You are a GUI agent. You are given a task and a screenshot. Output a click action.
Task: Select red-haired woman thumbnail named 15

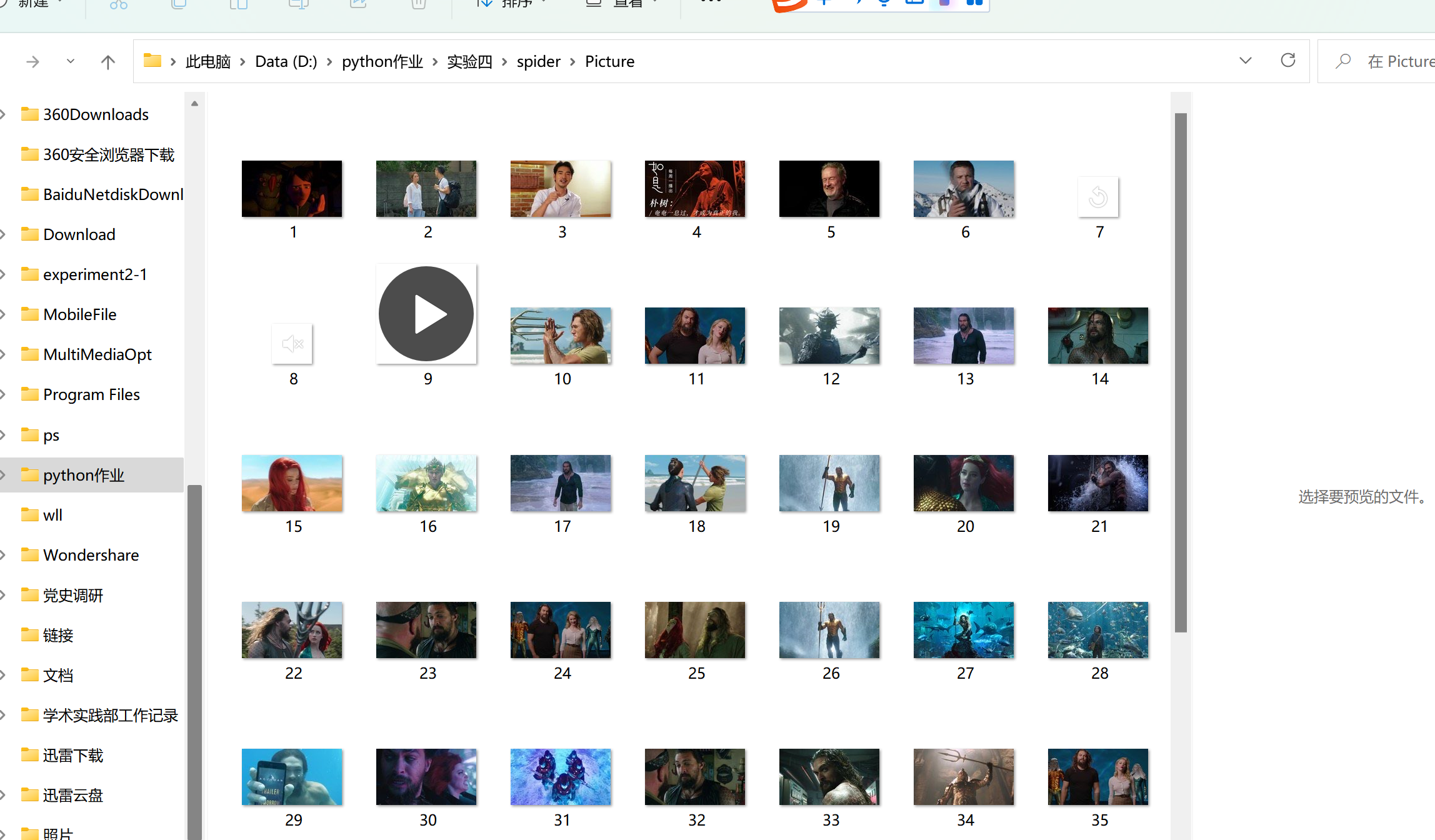click(x=292, y=483)
